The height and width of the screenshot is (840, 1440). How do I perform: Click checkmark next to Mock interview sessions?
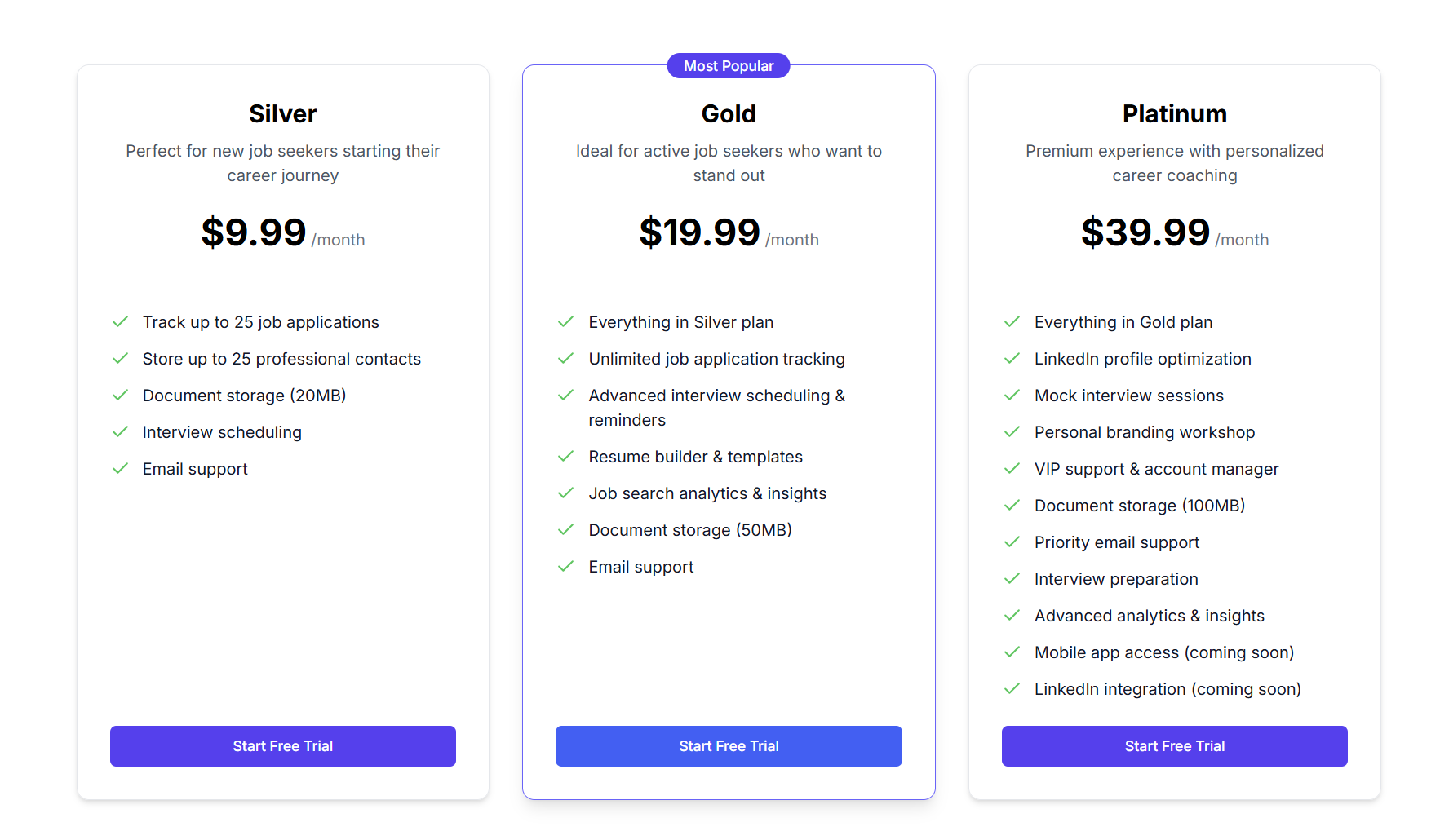click(1012, 396)
